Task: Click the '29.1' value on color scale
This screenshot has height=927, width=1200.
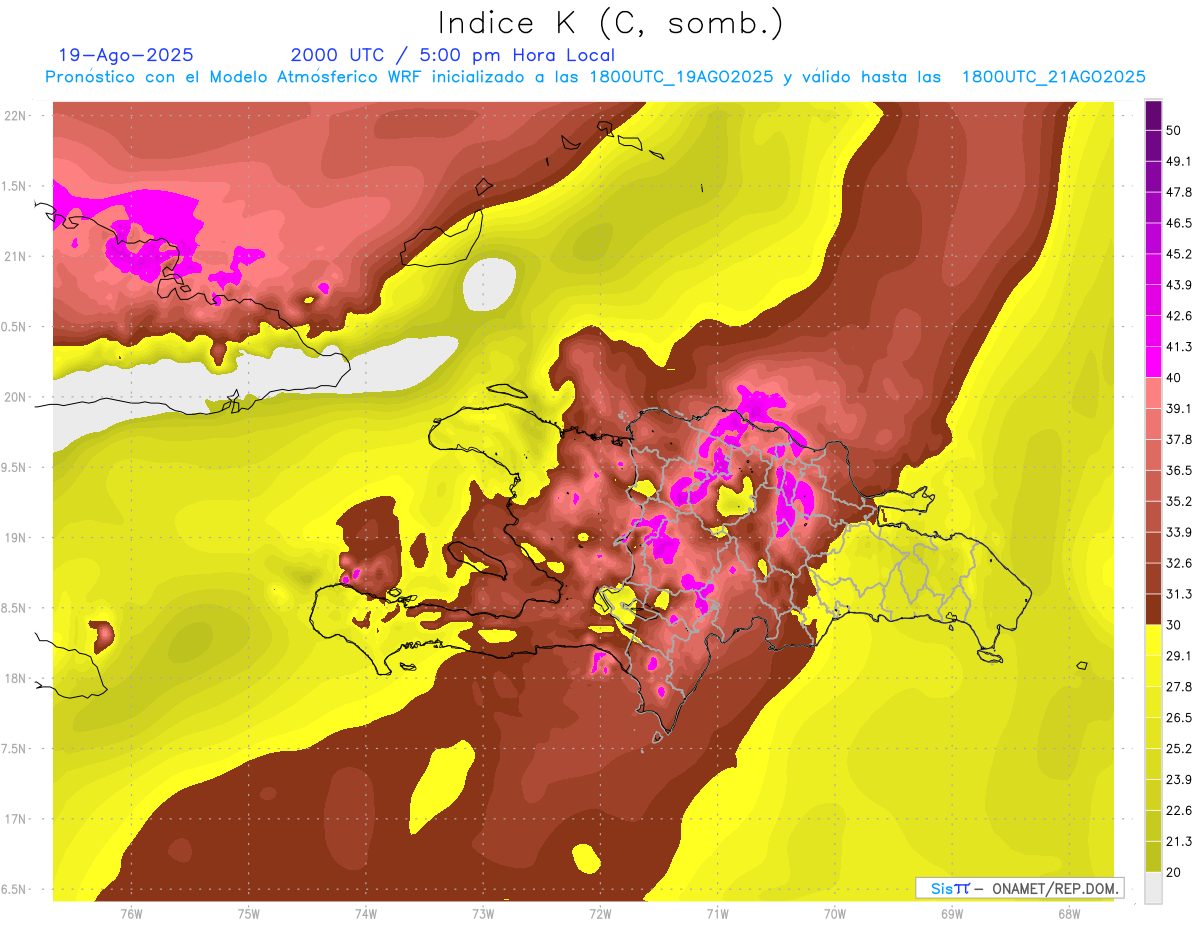Action: tap(1179, 656)
